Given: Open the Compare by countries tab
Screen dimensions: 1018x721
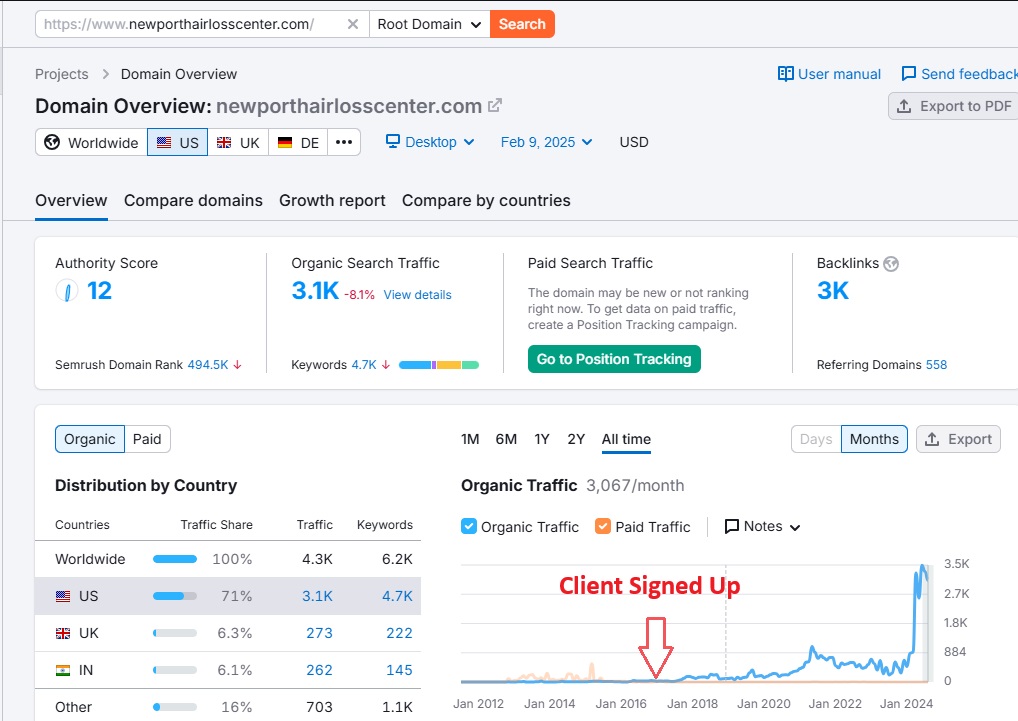Looking at the screenshot, I should pos(486,201).
